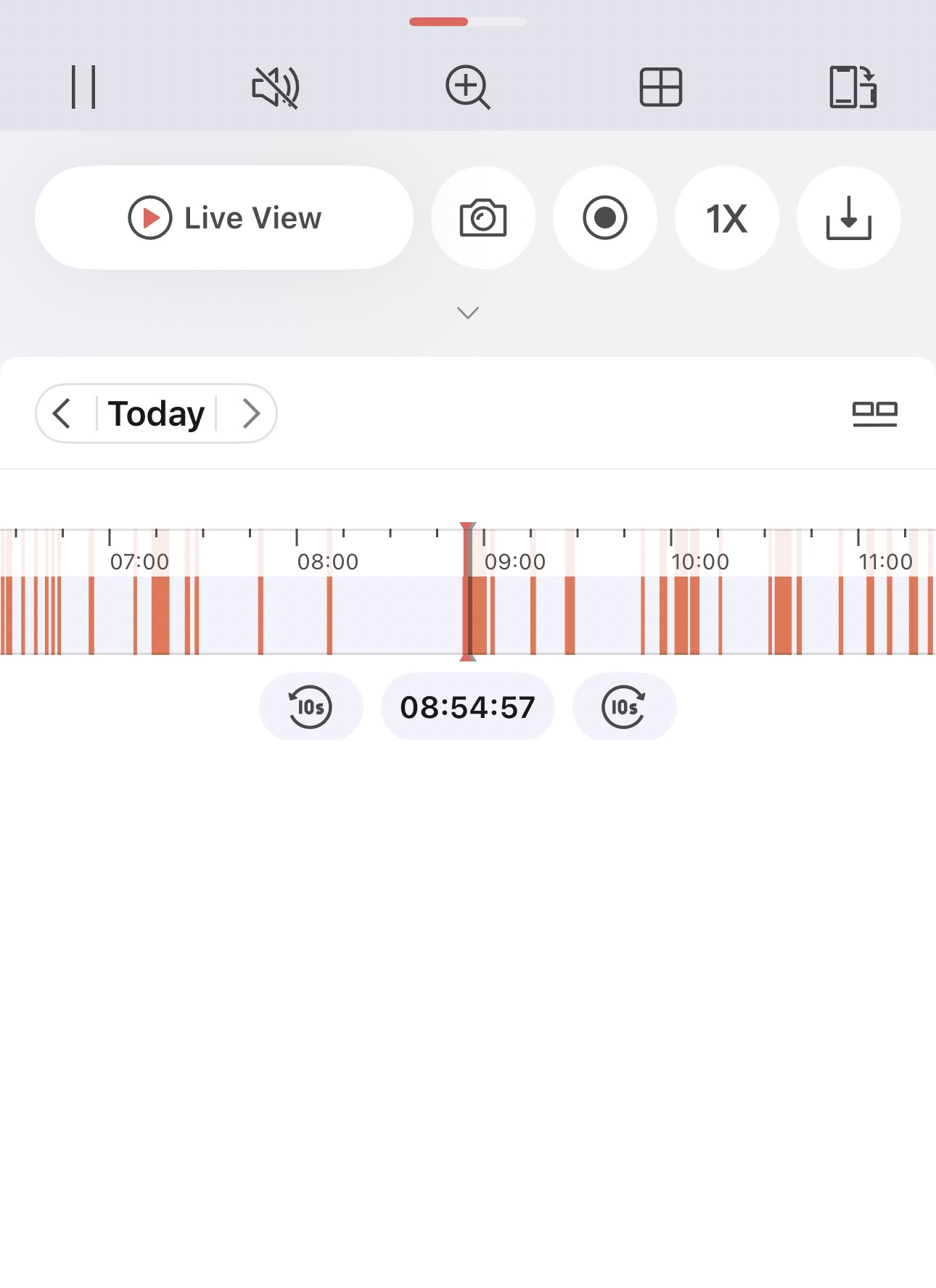Tap the zoom-in magnifier icon
Screen dimensions: 936x1288
(467, 87)
